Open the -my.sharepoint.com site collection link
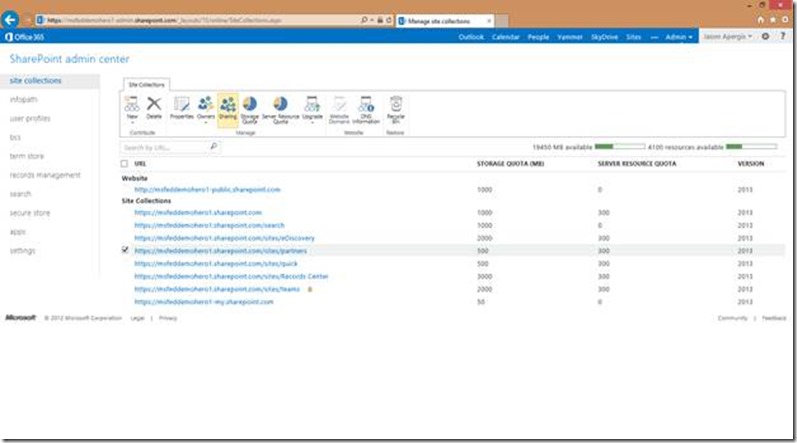 (204, 302)
